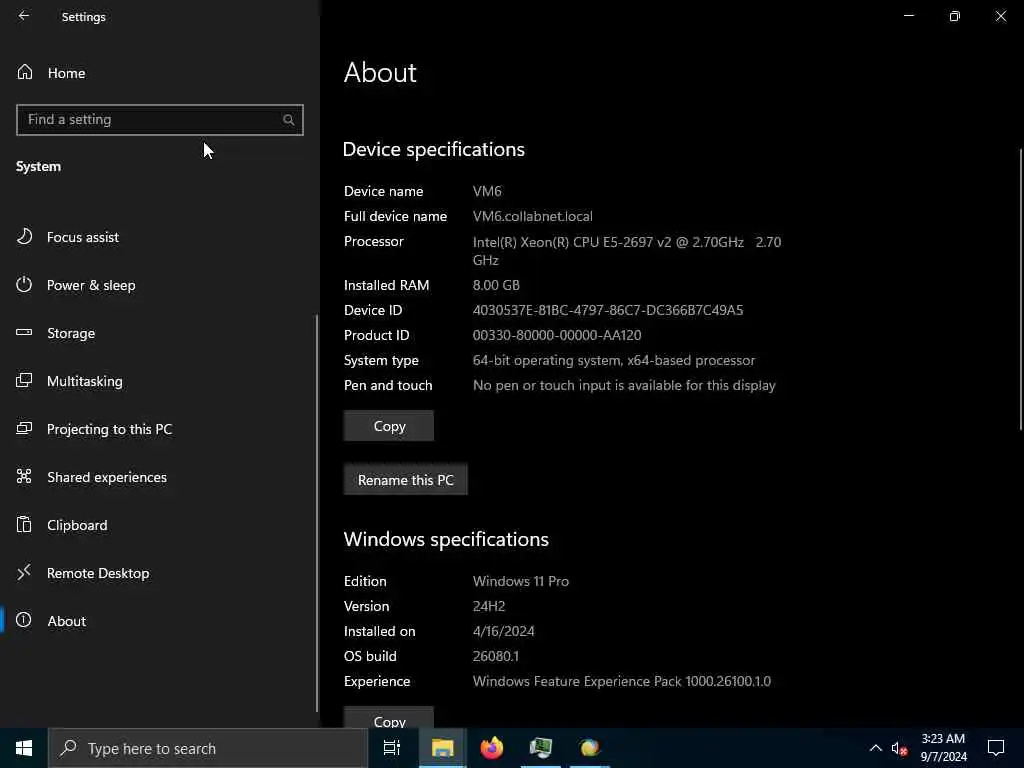The height and width of the screenshot is (768, 1024).
Task: Open Focus assist settings
Action: (159, 237)
